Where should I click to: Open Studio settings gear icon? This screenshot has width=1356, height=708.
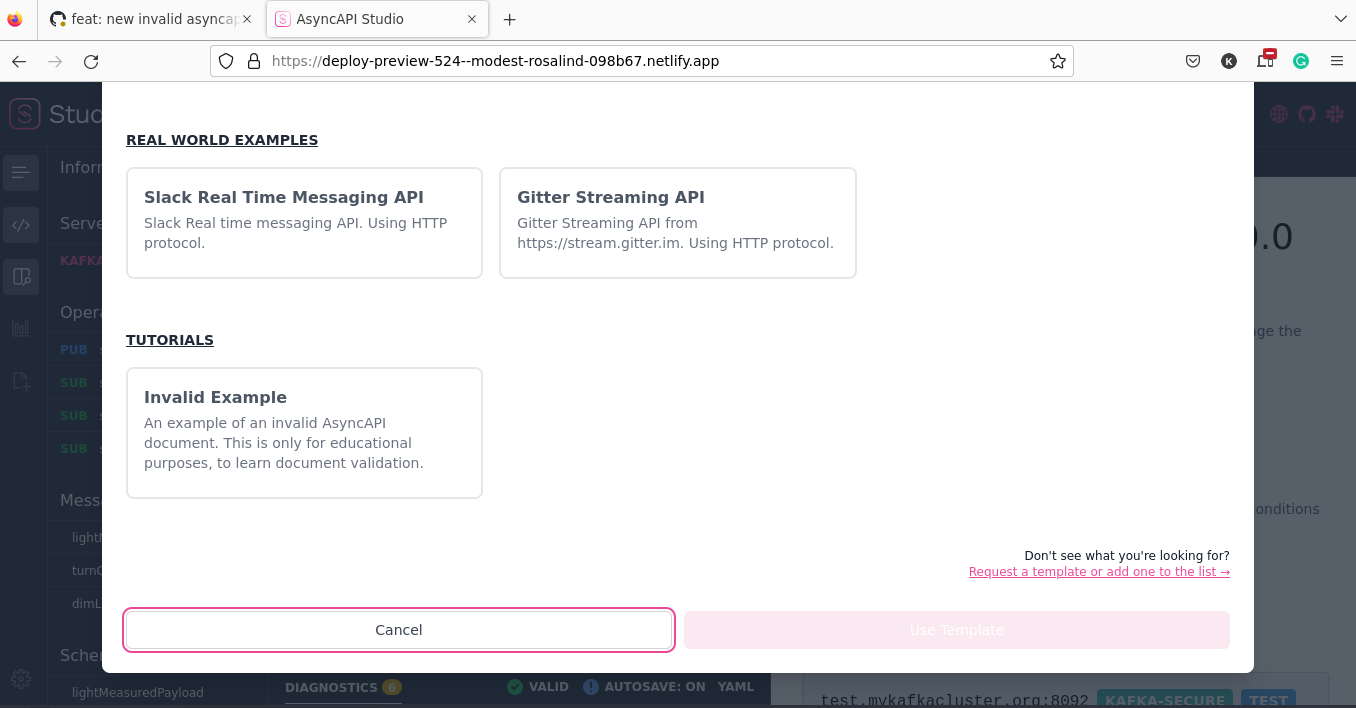pyautogui.click(x=21, y=679)
